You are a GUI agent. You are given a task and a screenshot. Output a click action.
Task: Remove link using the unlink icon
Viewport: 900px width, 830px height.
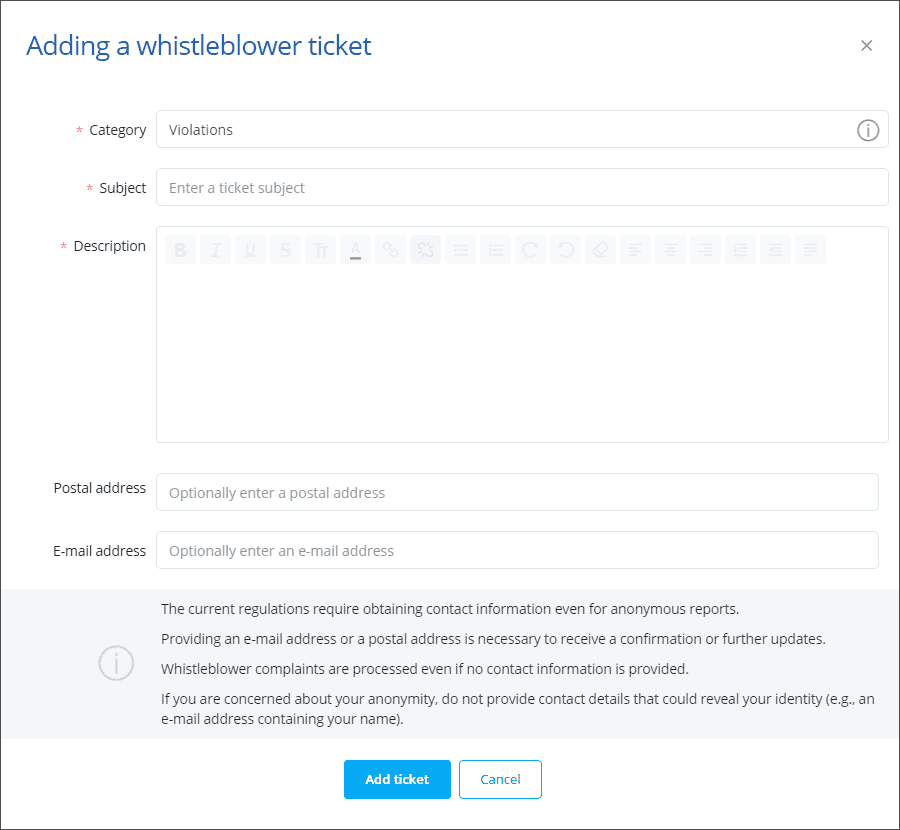(425, 250)
